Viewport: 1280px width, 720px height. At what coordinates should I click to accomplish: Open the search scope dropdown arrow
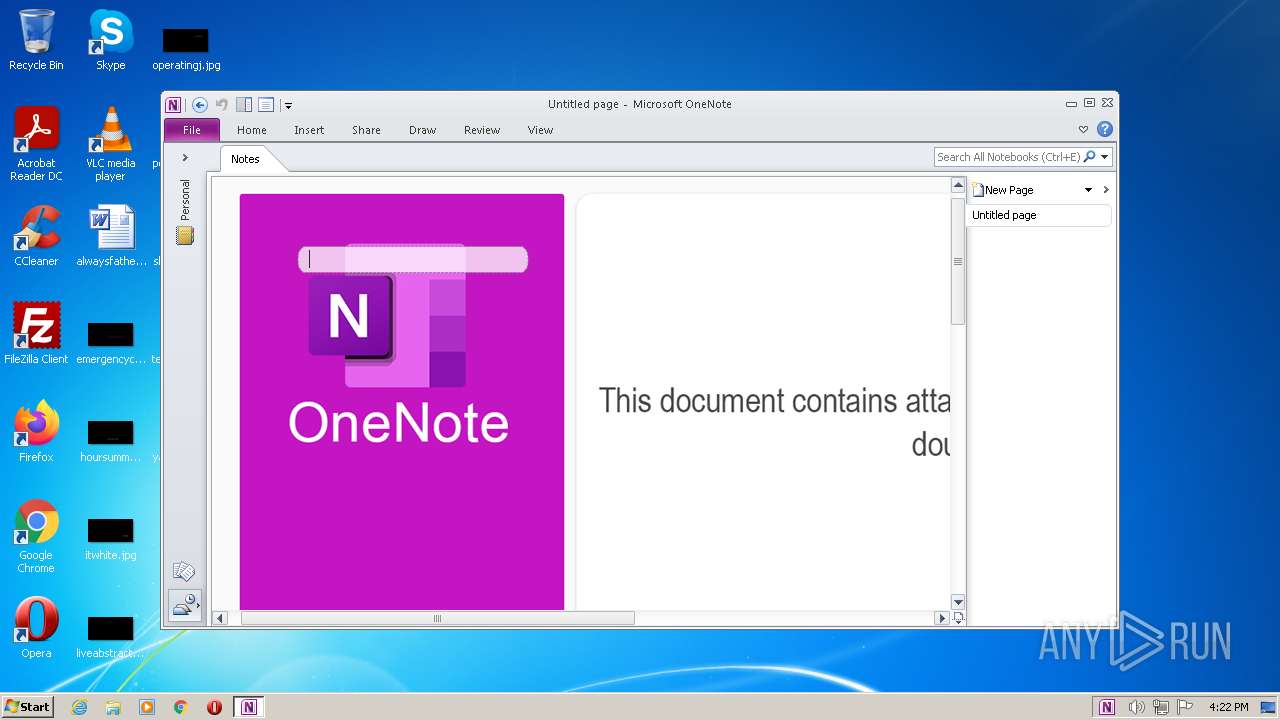(1105, 157)
